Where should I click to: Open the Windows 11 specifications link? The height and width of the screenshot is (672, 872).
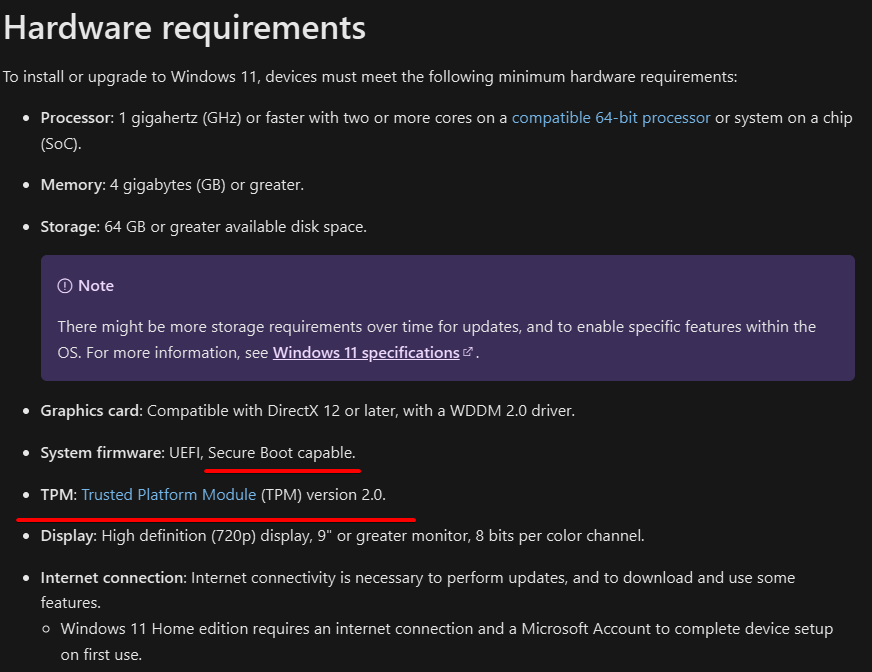(x=366, y=353)
